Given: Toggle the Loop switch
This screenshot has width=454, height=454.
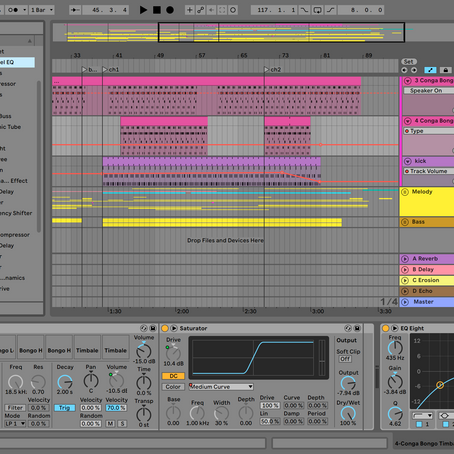Looking at the screenshot, I should (x=317, y=10).
